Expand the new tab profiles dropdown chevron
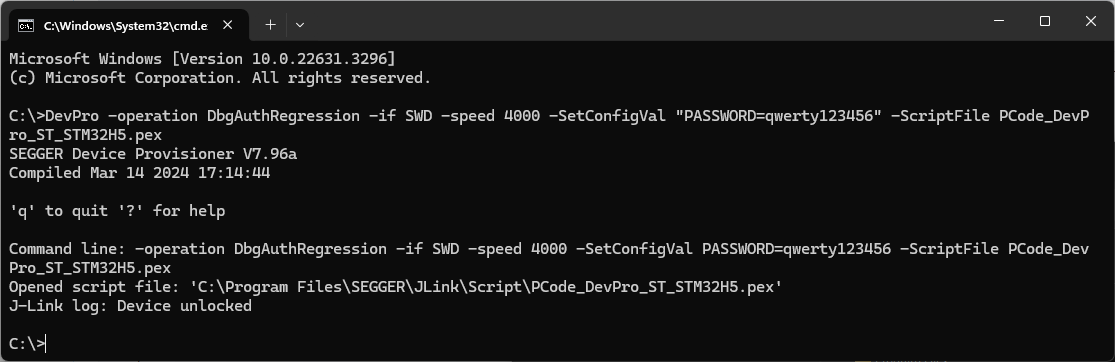 300,24
